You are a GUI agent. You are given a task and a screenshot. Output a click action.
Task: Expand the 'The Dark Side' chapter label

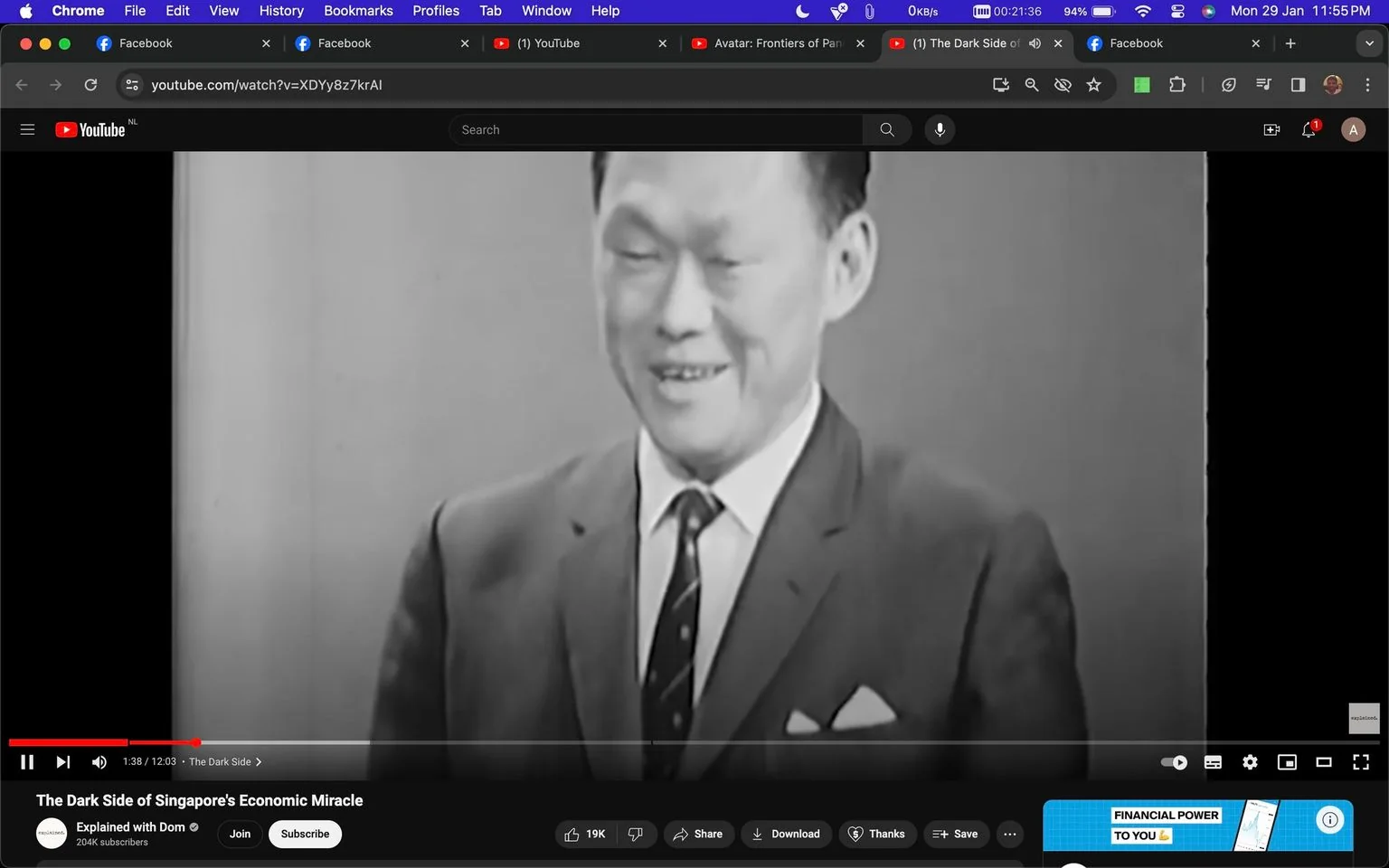[225, 762]
